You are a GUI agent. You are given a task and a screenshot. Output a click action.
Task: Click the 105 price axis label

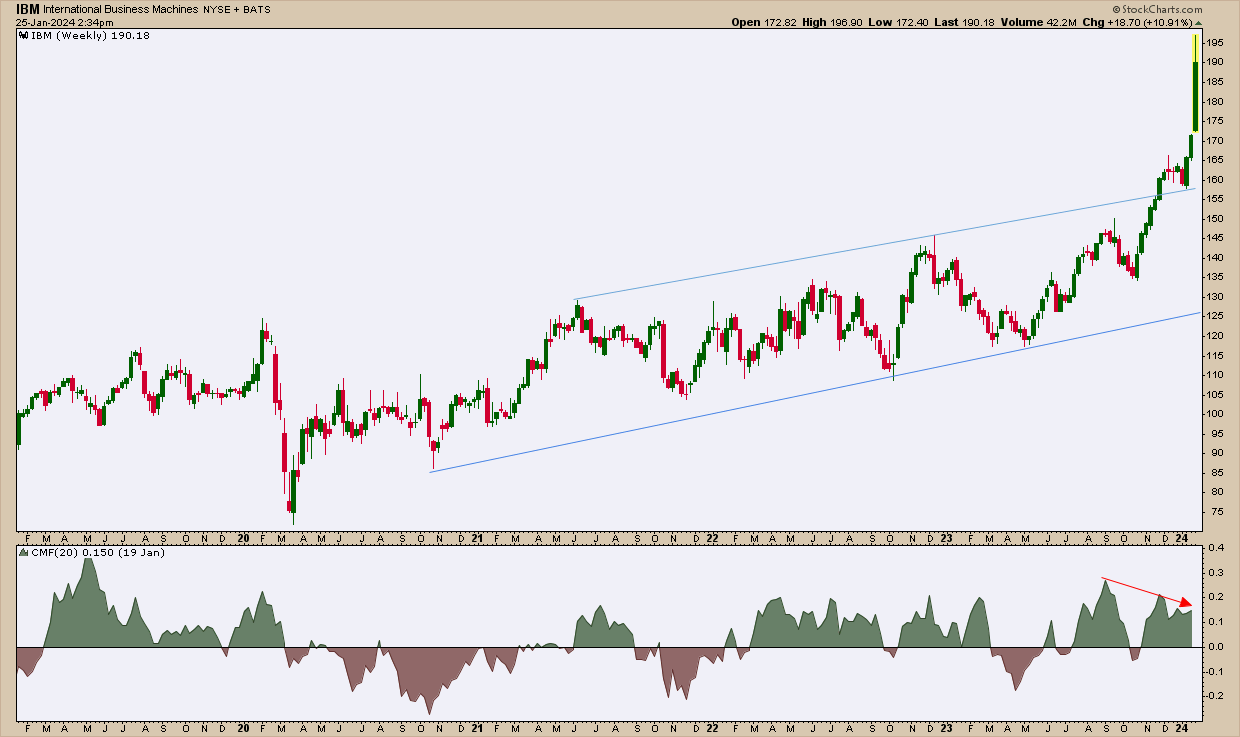click(x=1214, y=394)
